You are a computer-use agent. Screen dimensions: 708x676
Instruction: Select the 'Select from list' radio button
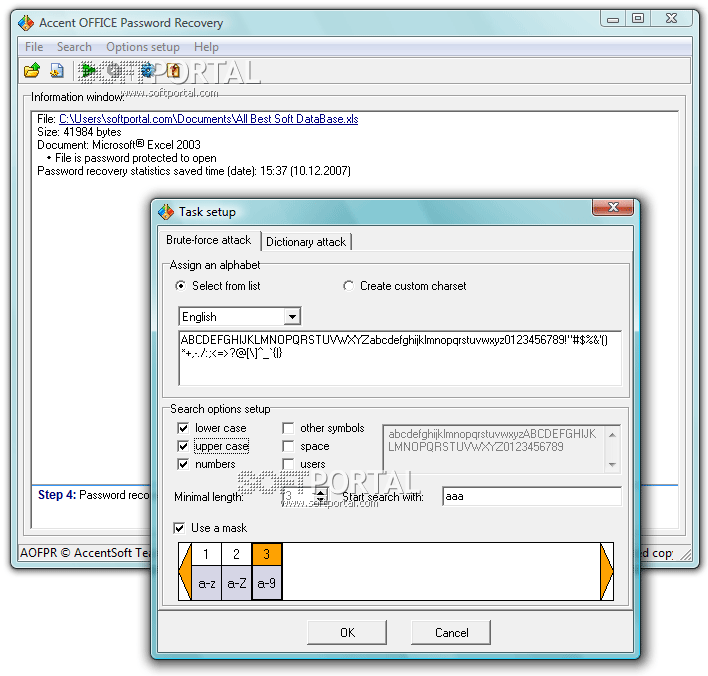point(180,286)
